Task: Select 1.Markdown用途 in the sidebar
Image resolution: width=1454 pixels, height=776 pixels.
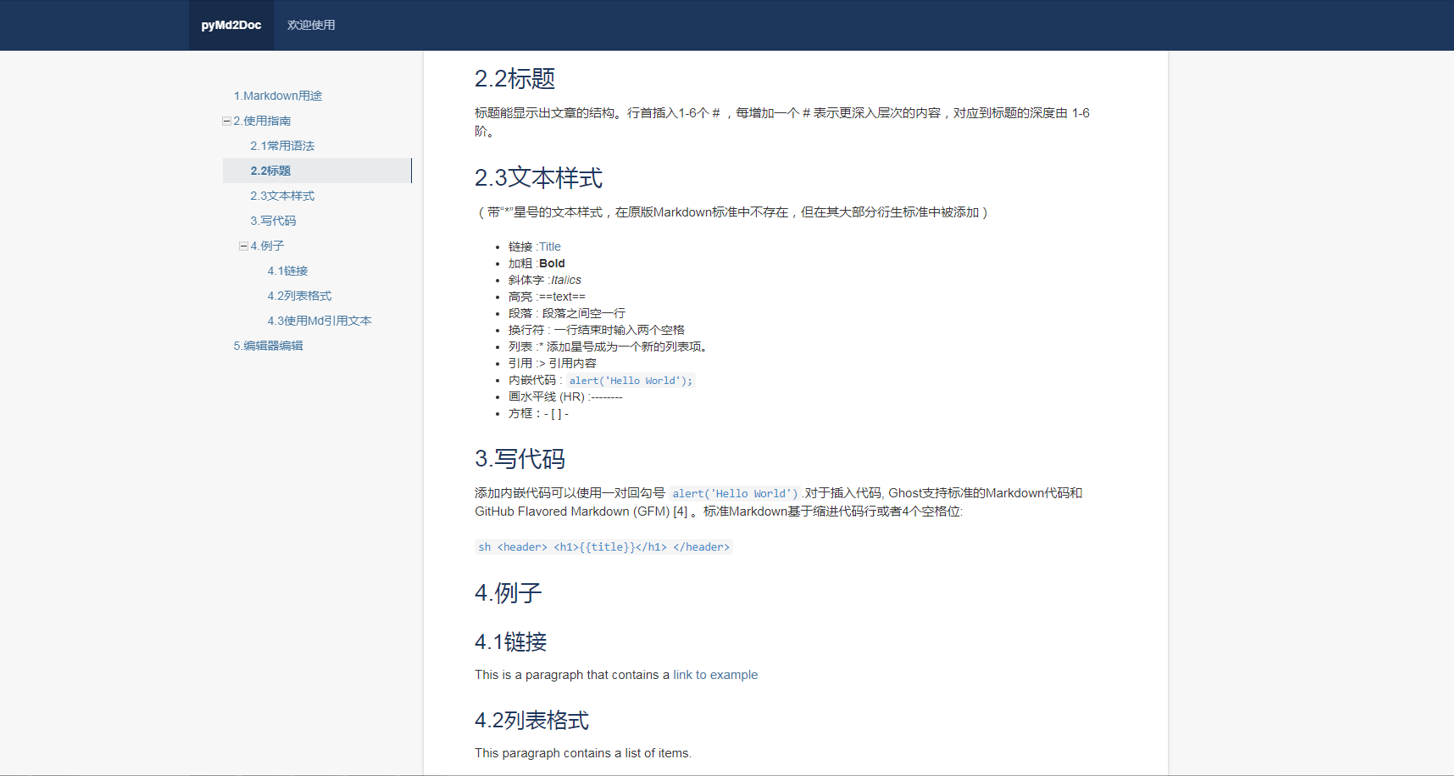Action: tap(277, 95)
